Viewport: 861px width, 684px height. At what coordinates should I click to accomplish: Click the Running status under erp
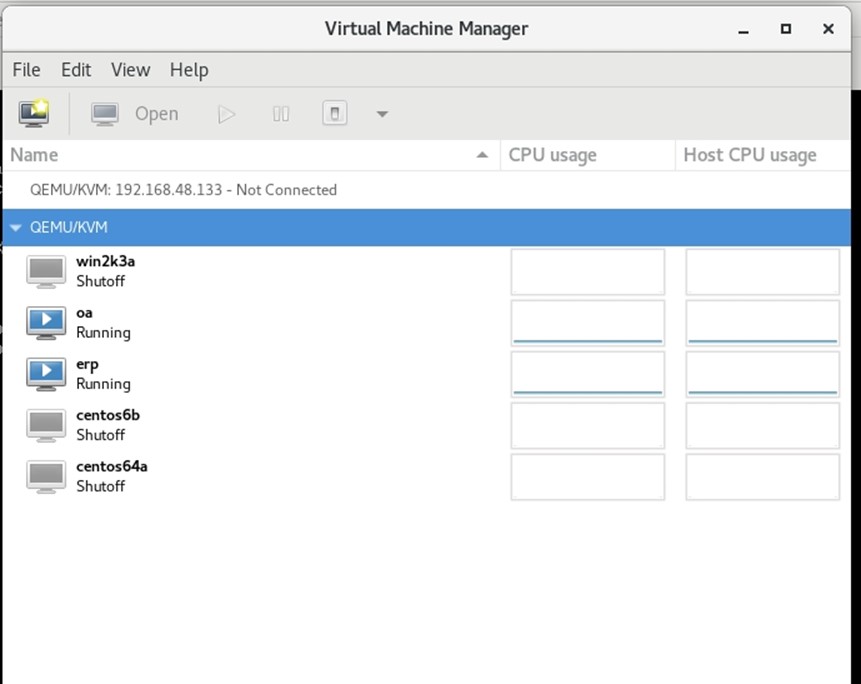pos(103,384)
